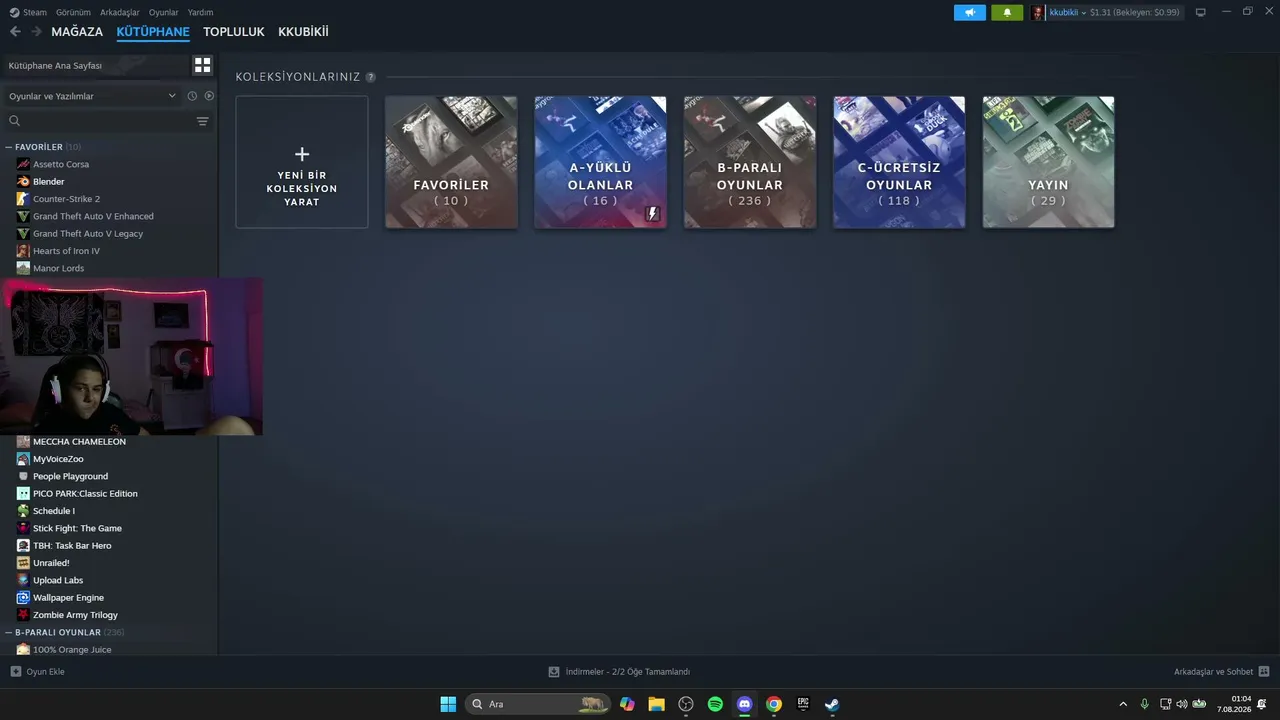Viewport: 1280px width, 720px height.
Task: Open the A-YÜKLÜ OLANLAR collection
Action: (x=600, y=162)
